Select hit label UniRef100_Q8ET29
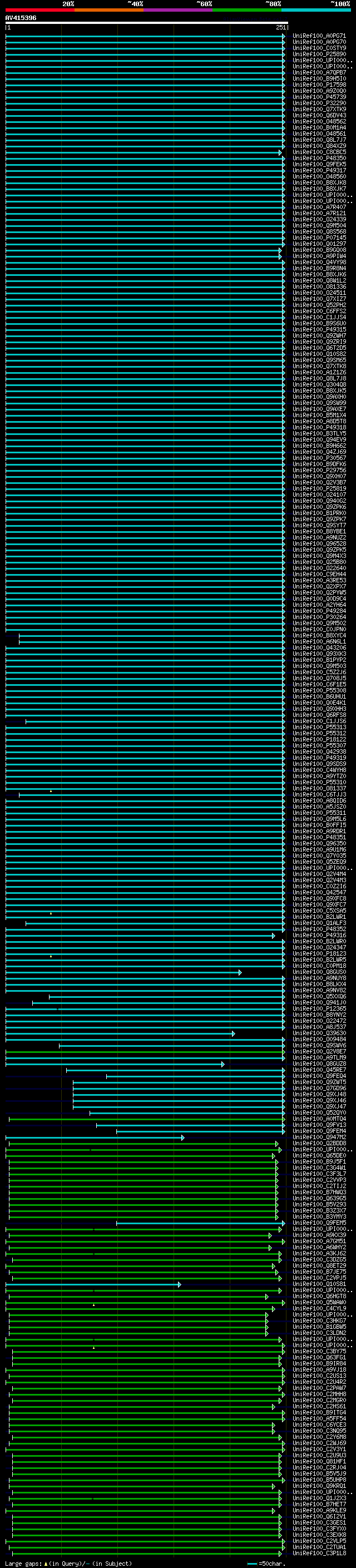 tap(319, 1265)
